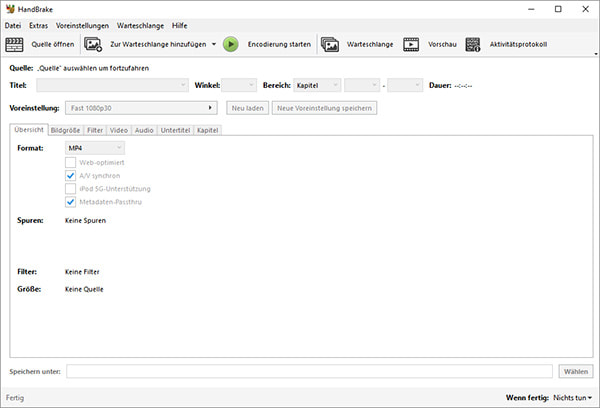Click the Quelle öffnen film clapper icon

coord(14,44)
